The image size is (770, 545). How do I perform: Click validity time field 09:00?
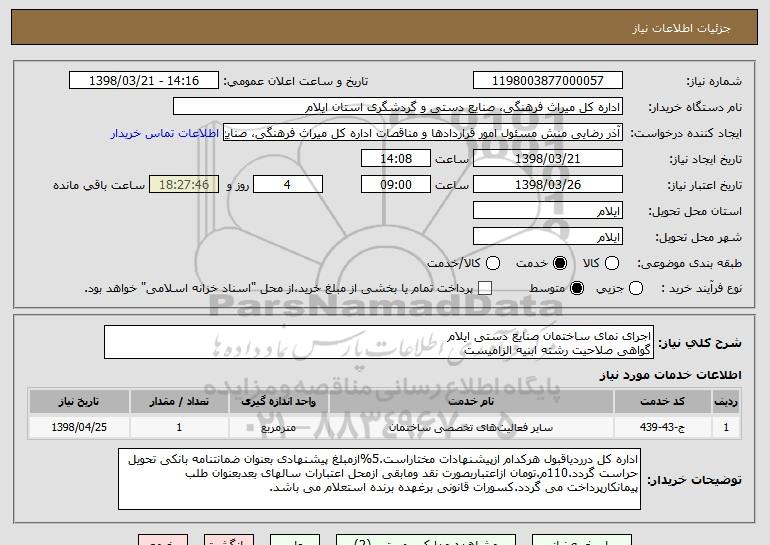[396, 185]
